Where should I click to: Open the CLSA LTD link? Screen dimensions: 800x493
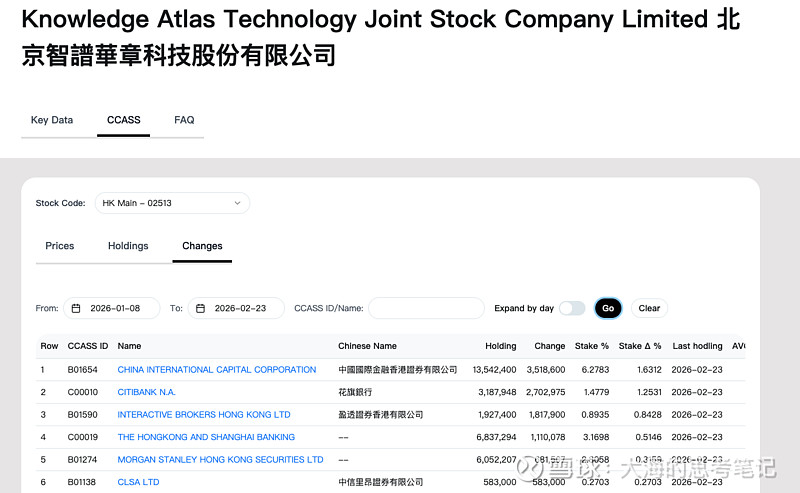138,482
